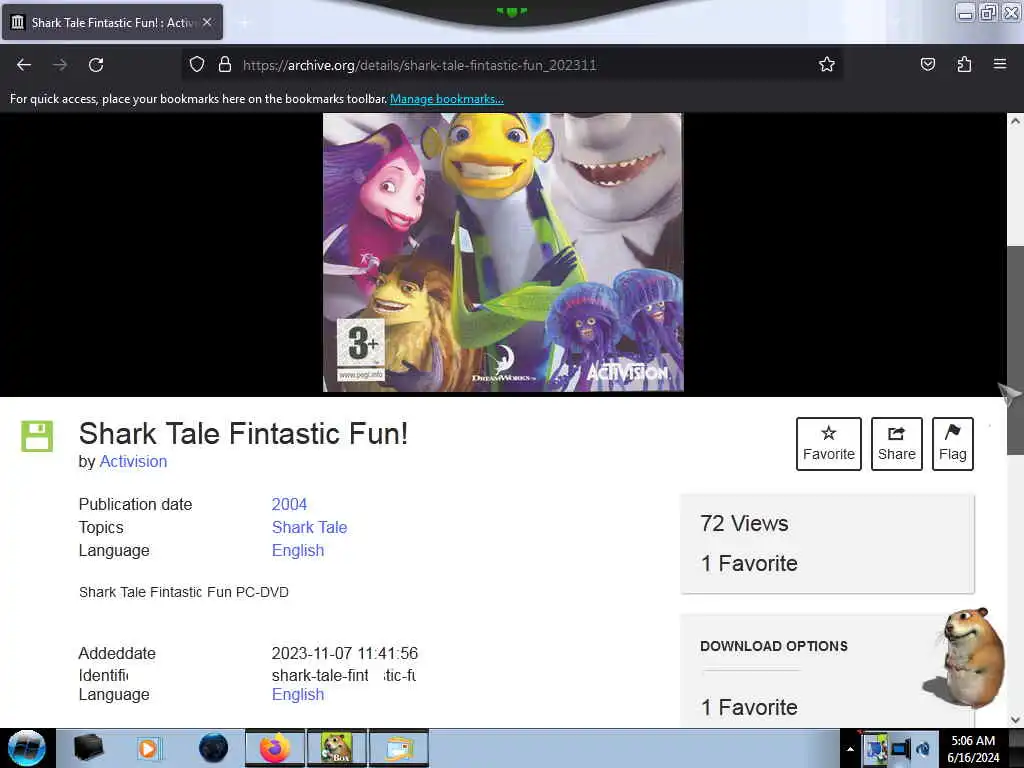Open the 2004 publication date link
This screenshot has width=1024, height=768.
(x=289, y=504)
